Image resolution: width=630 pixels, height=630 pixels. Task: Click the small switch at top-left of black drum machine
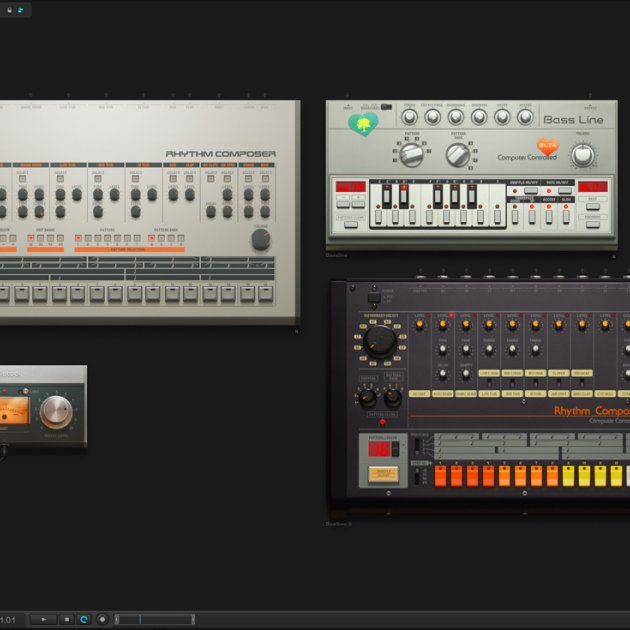pyautogui.click(x=374, y=297)
